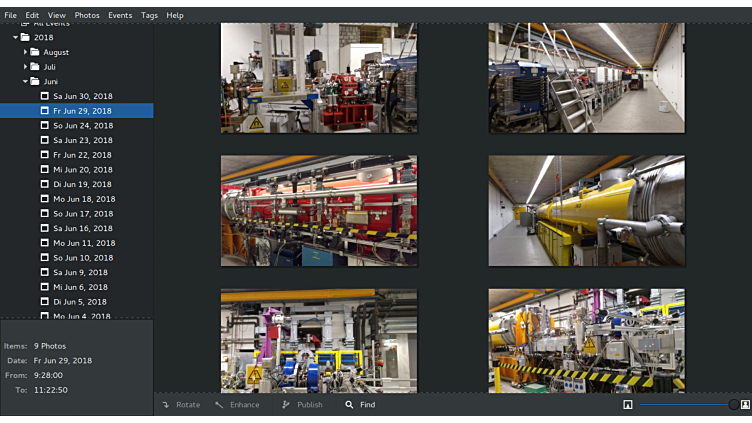Screen dimensions: 752x423
Task: Expand the Juli folder arrow
Action: pos(25,67)
